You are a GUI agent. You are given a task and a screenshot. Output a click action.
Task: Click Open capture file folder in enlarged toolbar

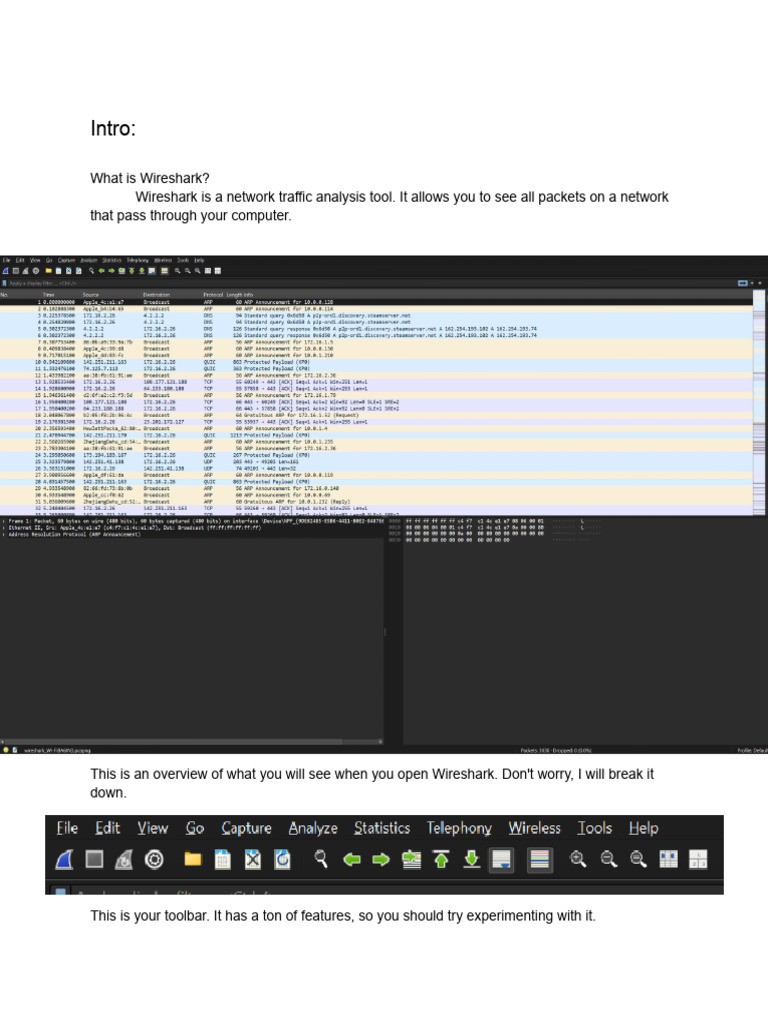[x=193, y=859]
